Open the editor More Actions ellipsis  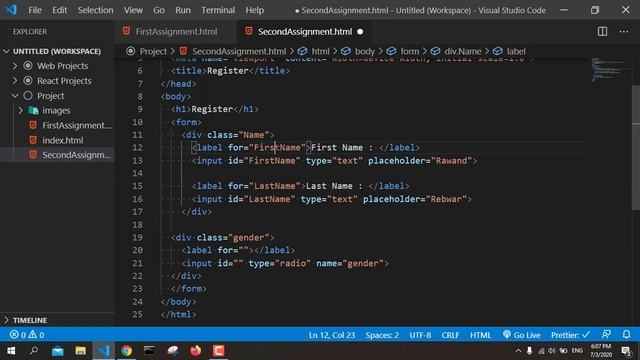624,31
